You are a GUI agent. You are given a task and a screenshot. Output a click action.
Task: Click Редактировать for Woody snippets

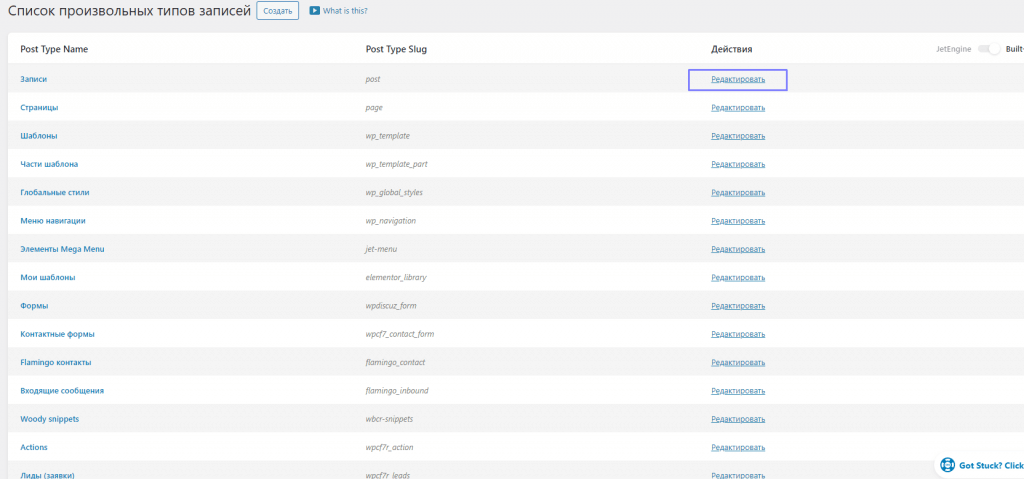[738, 420]
